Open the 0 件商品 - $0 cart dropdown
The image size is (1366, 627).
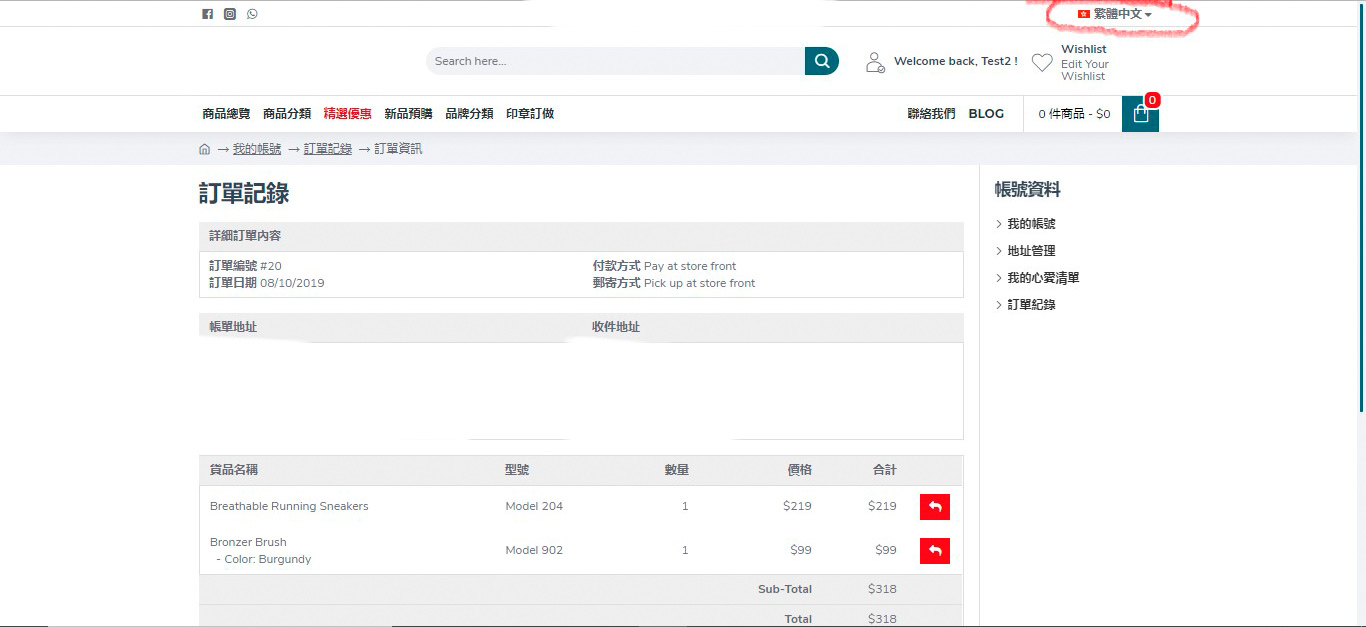[1074, 114]
